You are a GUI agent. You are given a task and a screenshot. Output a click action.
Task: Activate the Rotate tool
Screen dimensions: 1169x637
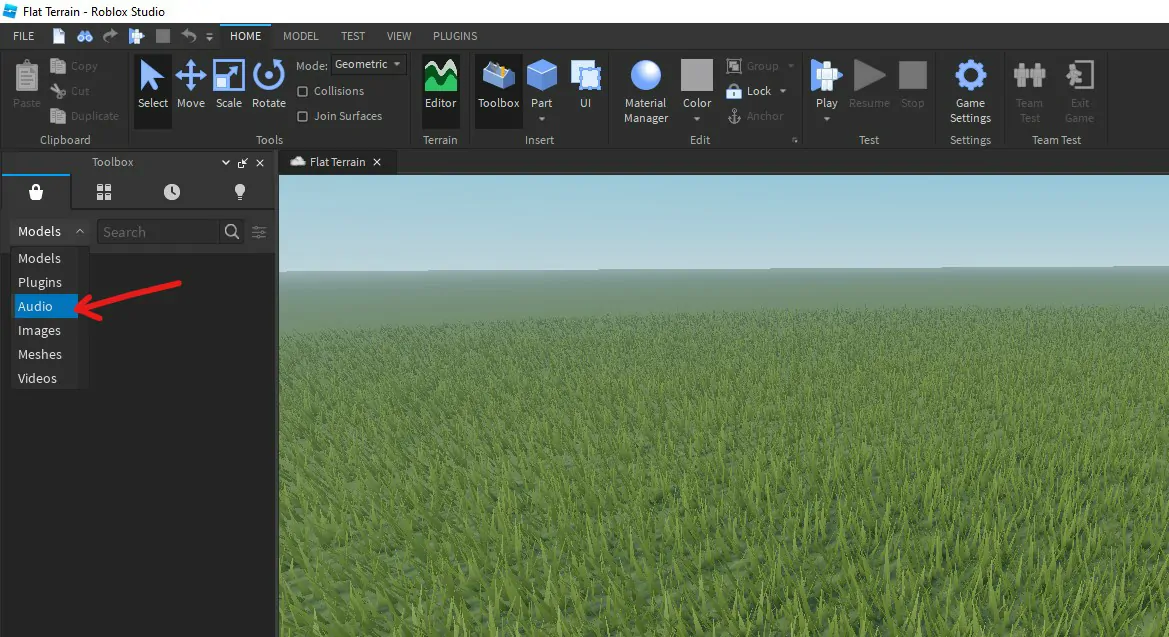268,85
